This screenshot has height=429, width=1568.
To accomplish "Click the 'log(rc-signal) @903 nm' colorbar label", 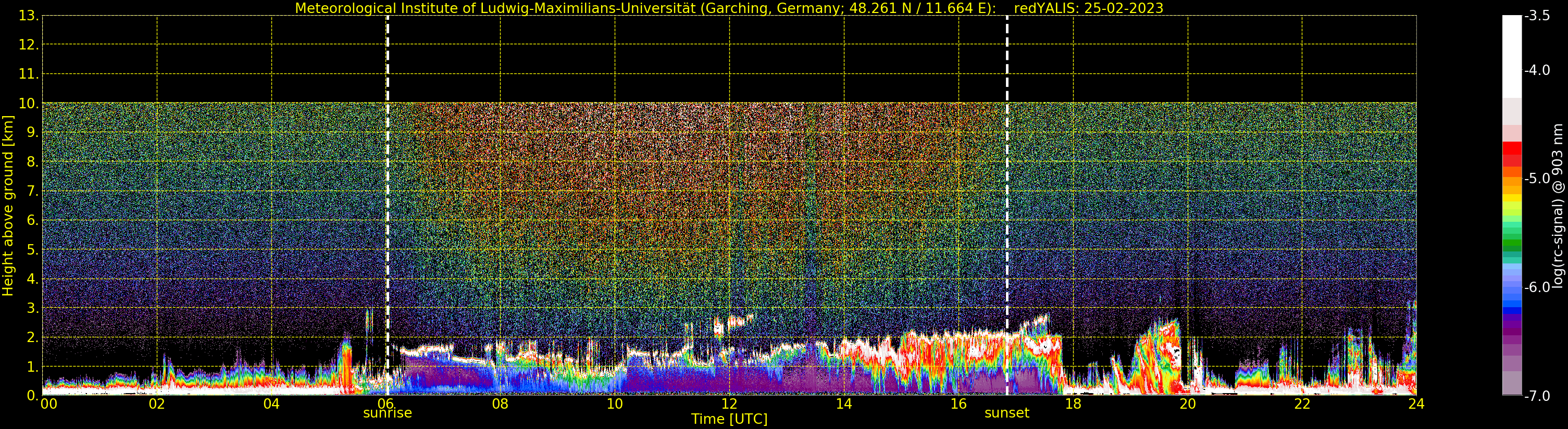I will tap(1558, 206).
